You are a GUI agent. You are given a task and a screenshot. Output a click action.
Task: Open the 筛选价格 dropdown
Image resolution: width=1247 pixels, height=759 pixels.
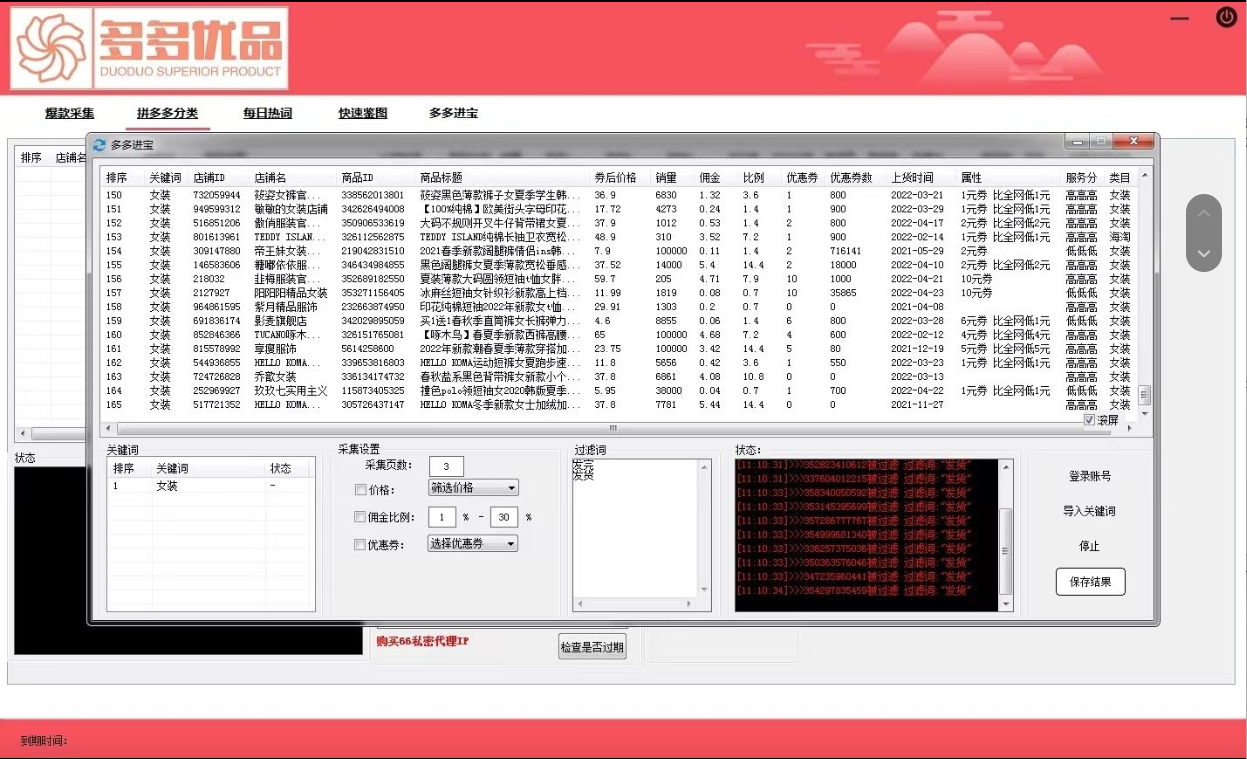[x=473, y=488]
